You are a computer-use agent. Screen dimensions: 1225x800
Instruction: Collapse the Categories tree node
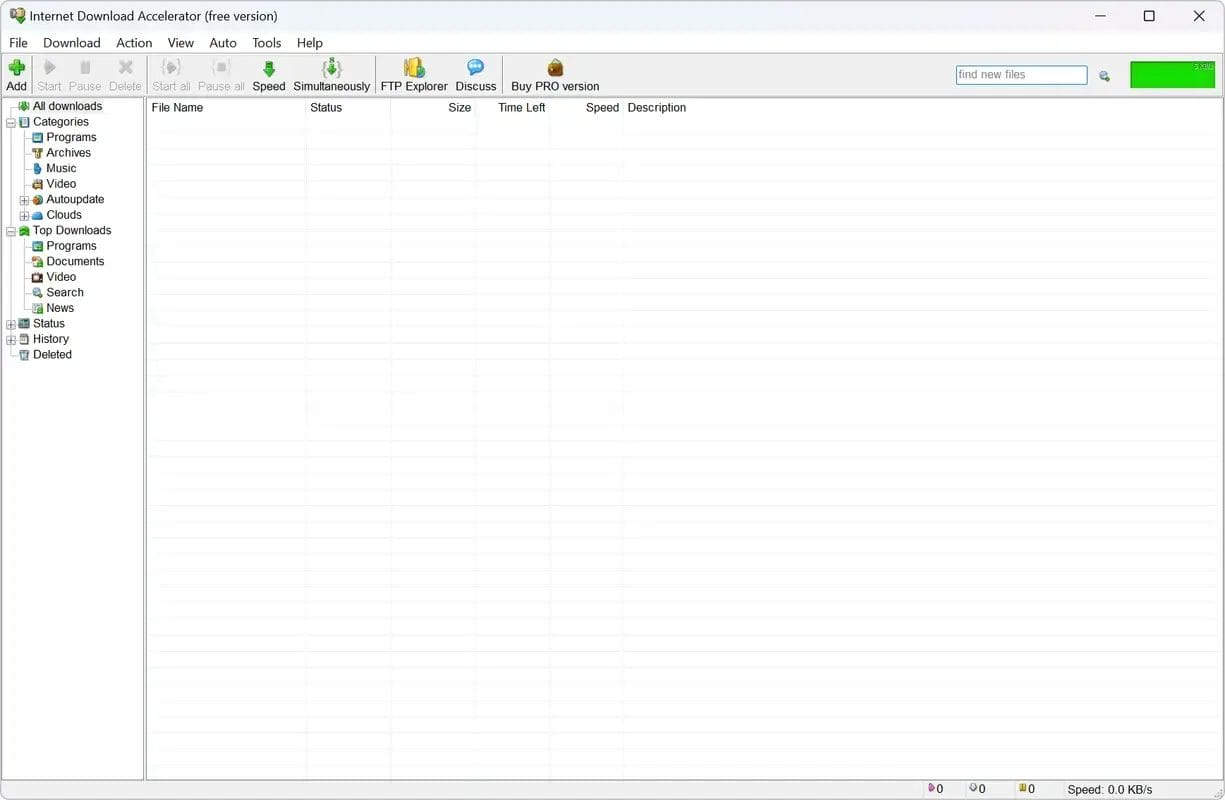[11, 123]
